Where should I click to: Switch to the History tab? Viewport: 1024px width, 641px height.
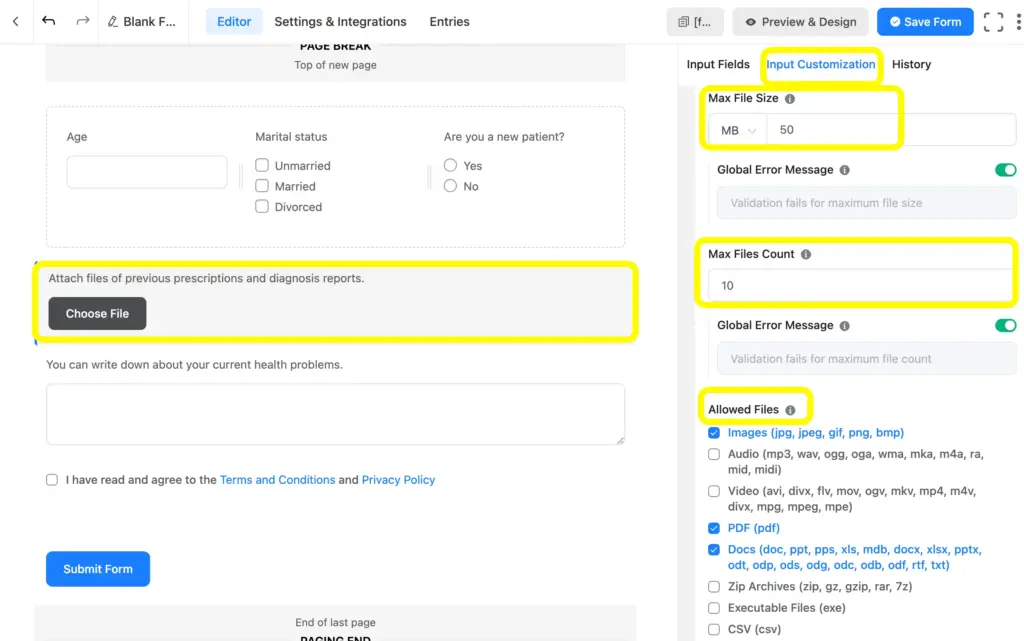click(x=911, y=64)
